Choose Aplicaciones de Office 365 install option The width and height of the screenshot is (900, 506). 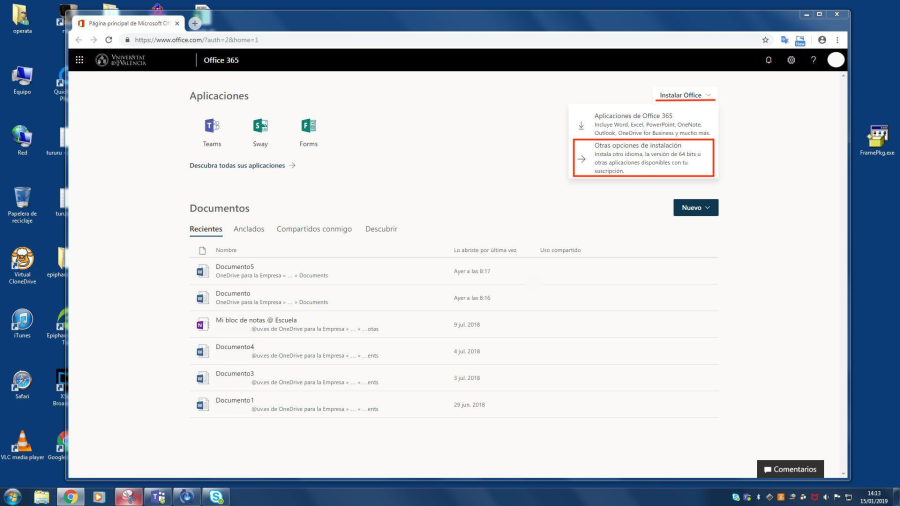[643, 124]
